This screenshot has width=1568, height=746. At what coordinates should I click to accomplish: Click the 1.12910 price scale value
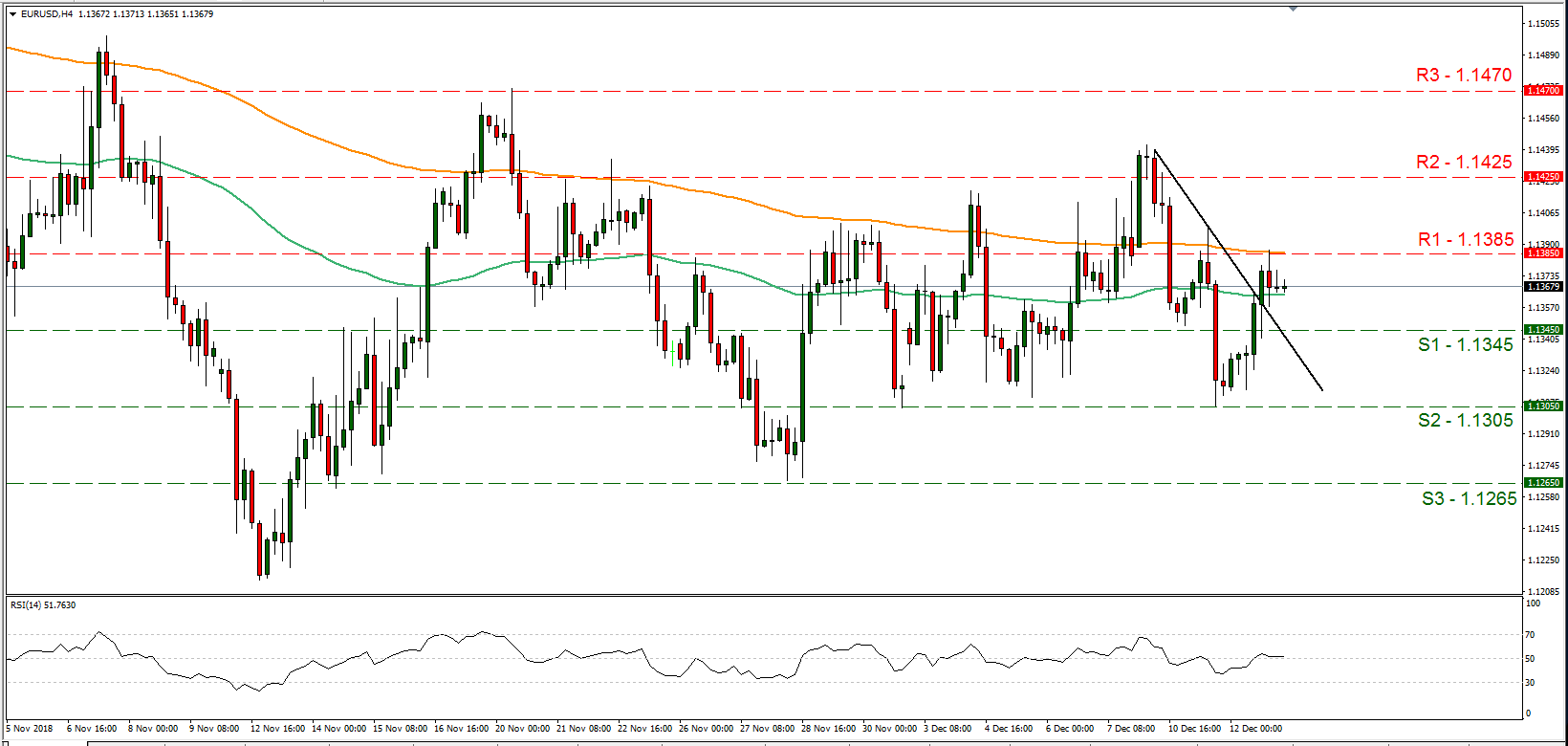point(1544,434)
